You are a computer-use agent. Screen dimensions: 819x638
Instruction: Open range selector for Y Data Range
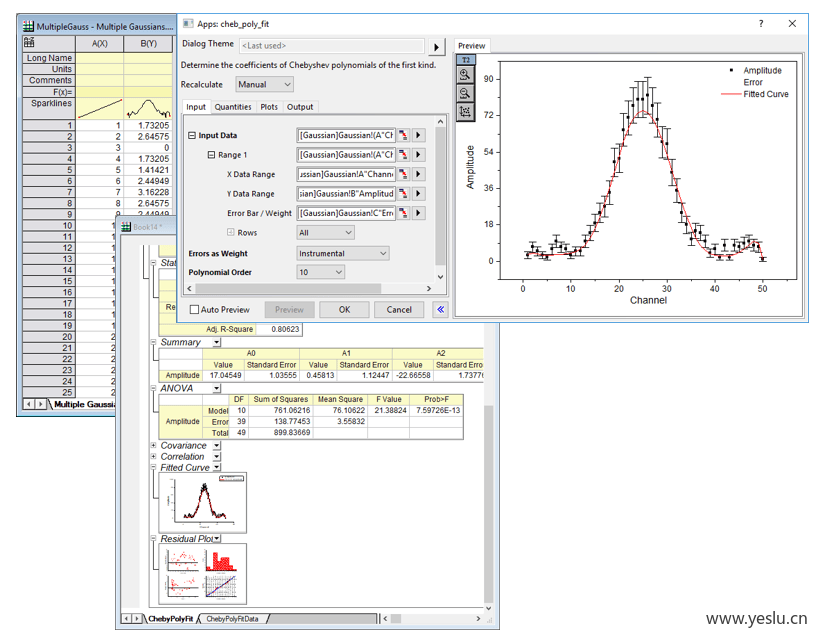[403, 193]
